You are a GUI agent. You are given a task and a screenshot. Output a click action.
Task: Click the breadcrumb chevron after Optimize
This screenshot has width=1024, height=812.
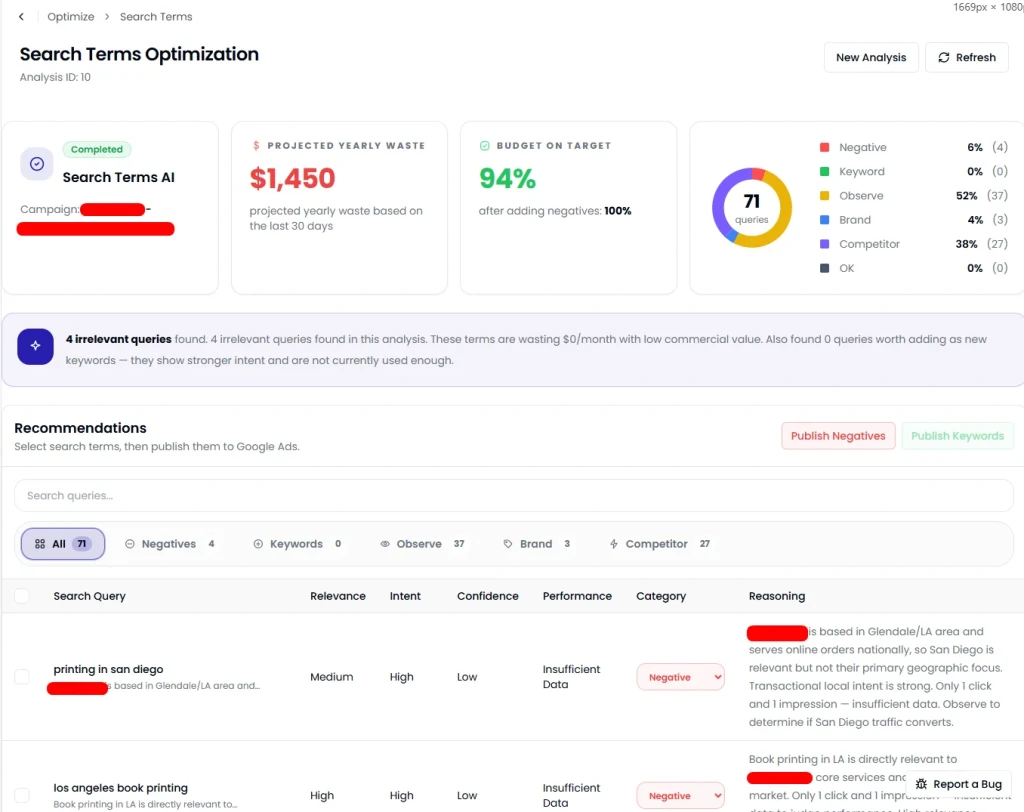coord(107,17)
